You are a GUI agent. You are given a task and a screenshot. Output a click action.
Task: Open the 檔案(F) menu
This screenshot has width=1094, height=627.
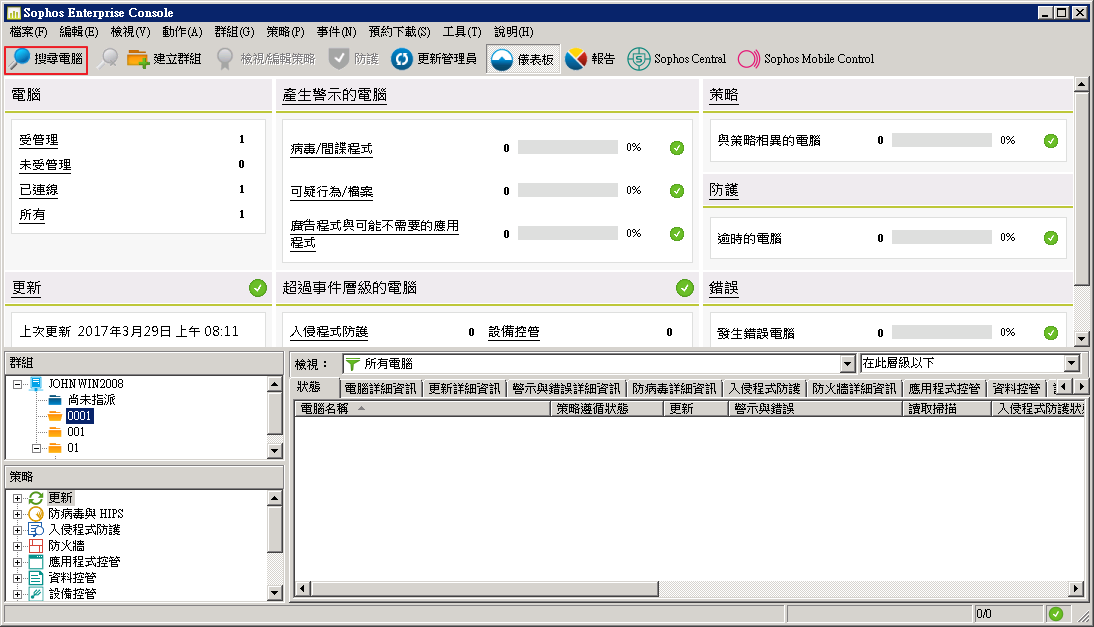pos(29,32)
